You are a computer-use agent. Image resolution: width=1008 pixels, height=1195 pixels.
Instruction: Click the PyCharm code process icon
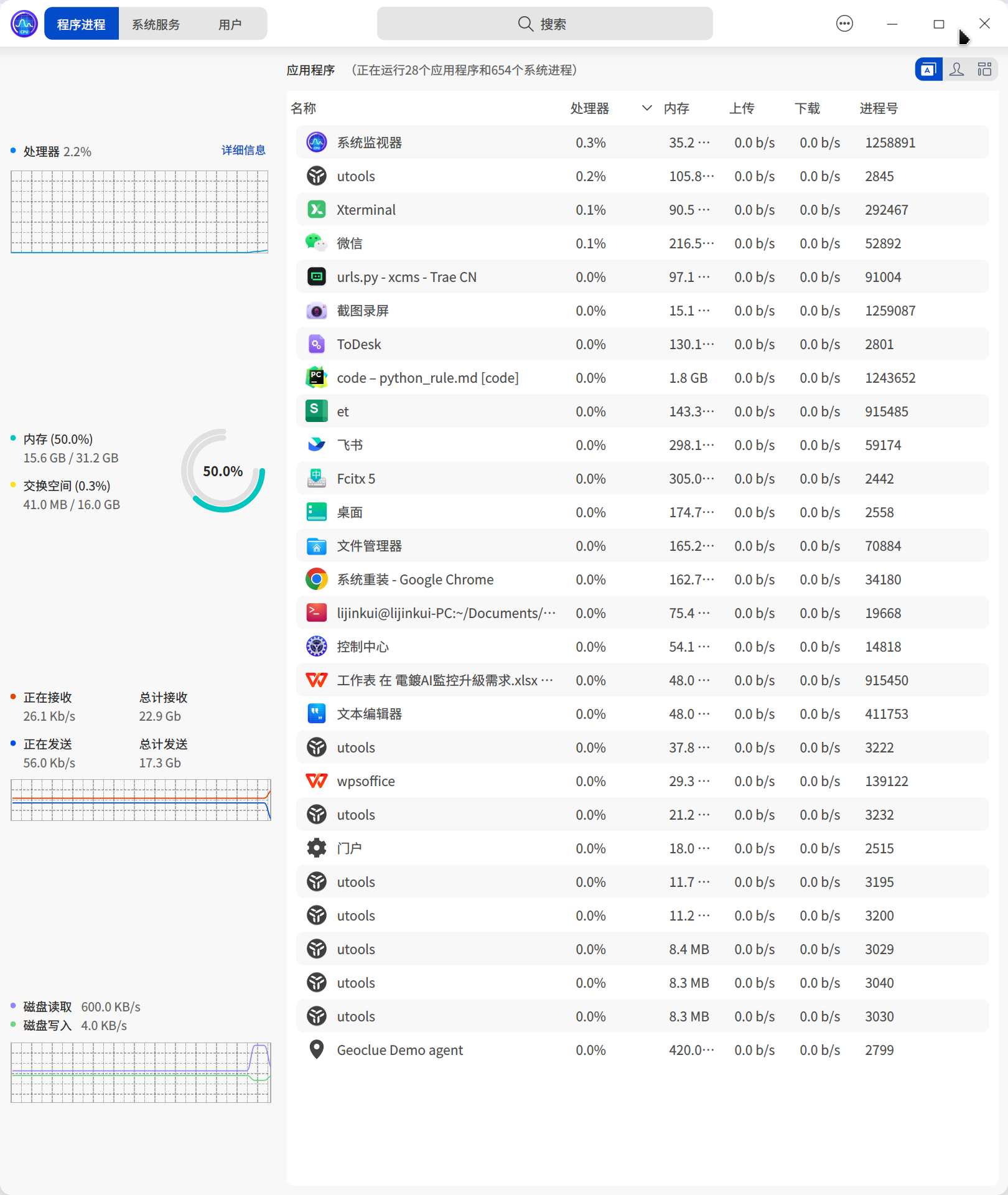(317, 378)
